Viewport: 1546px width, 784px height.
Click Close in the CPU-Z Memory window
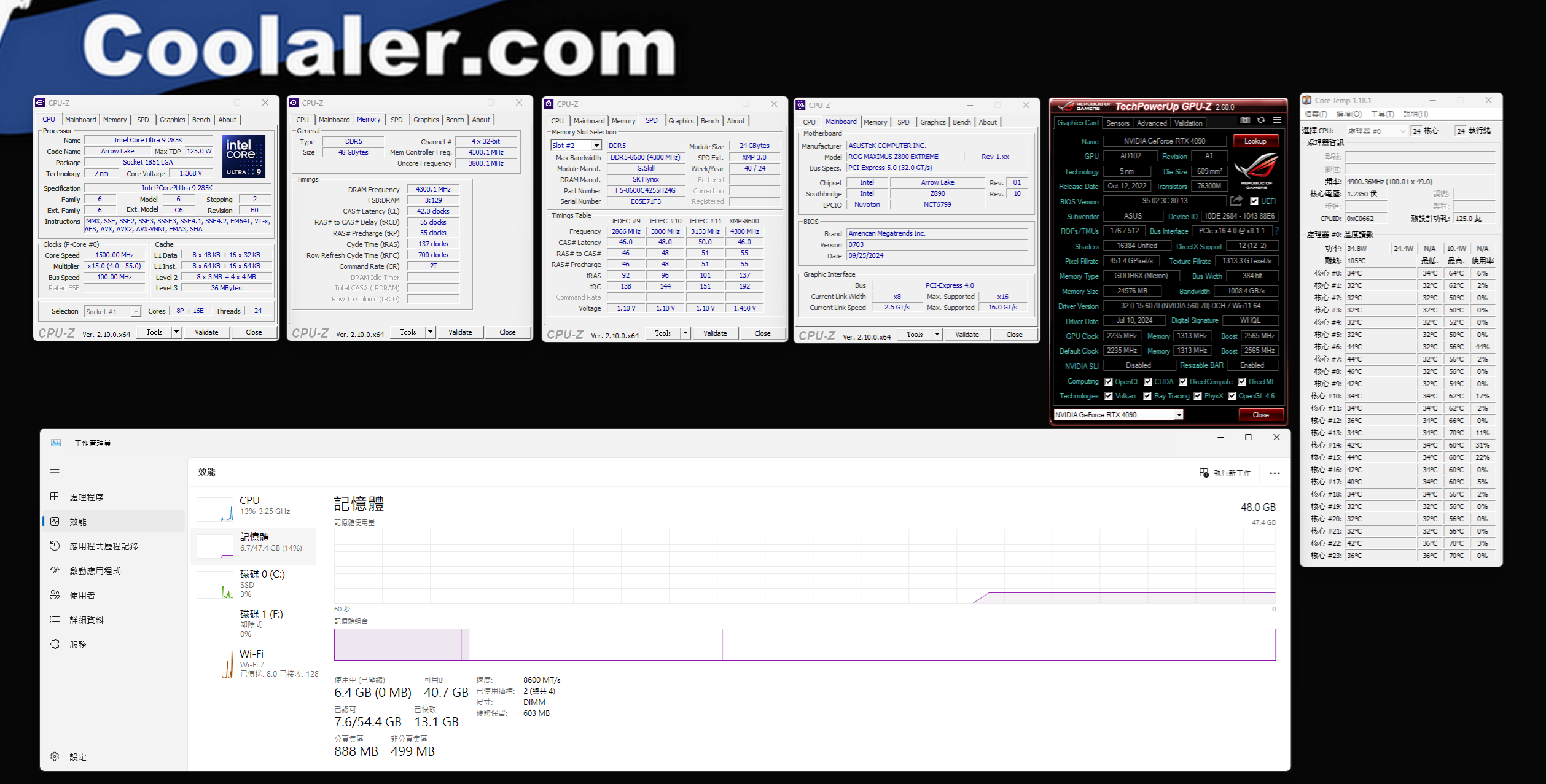click(x=507, y=332)
